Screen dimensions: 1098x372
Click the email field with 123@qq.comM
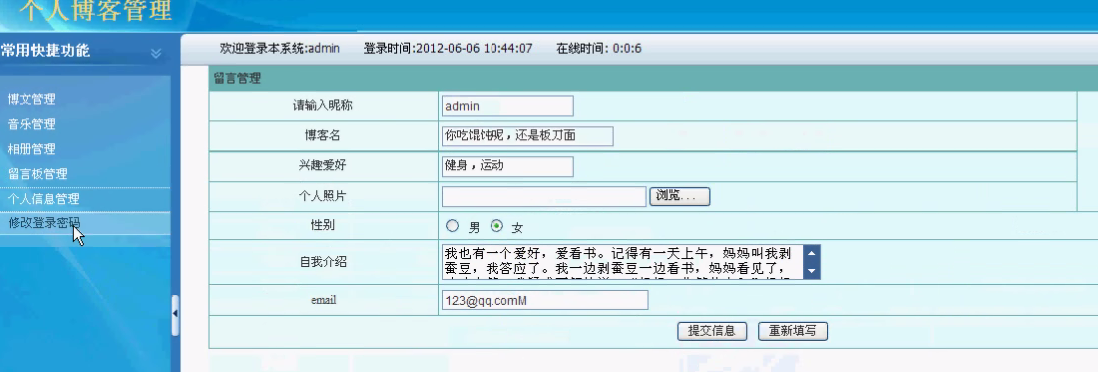click(x=545, y=300)
